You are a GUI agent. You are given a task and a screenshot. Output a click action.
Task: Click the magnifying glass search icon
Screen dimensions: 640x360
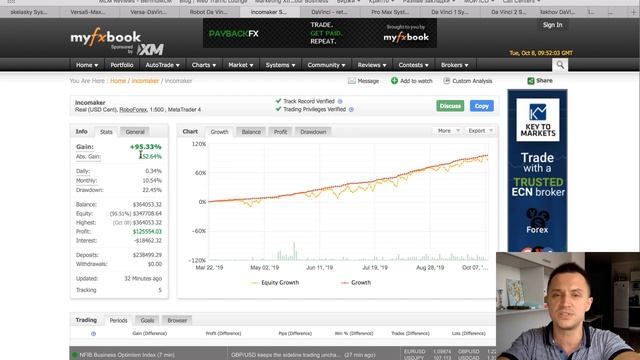[560, 65]
